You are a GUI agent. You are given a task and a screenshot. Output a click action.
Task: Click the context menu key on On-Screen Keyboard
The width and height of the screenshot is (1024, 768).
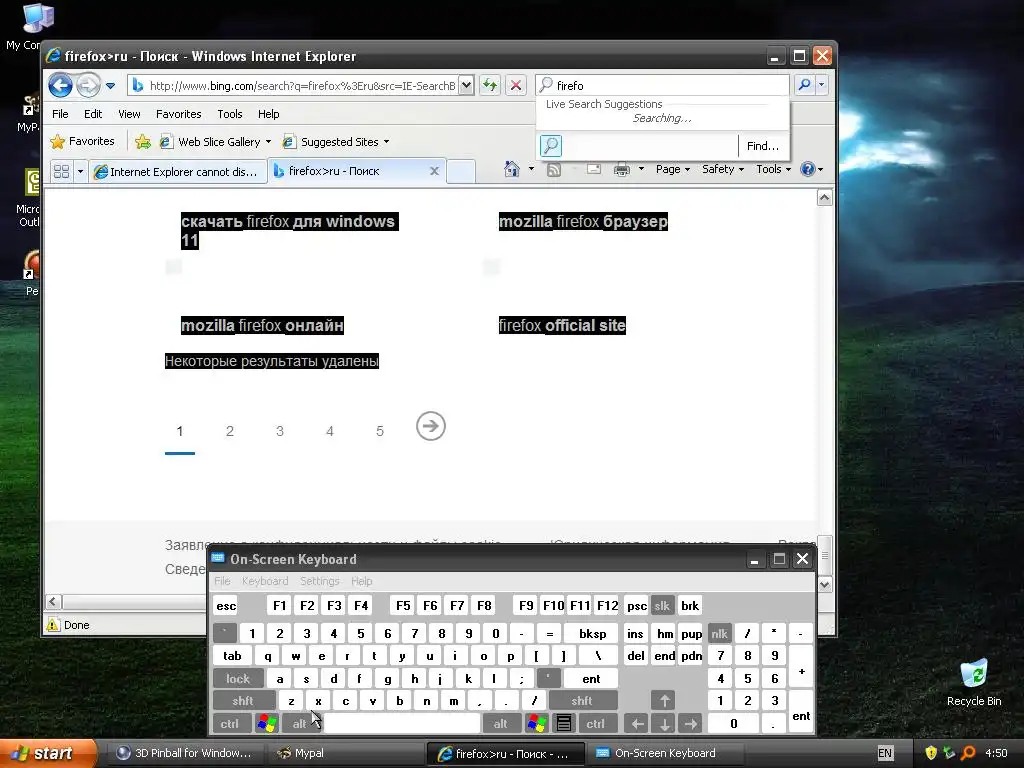[x=564, y=724]
